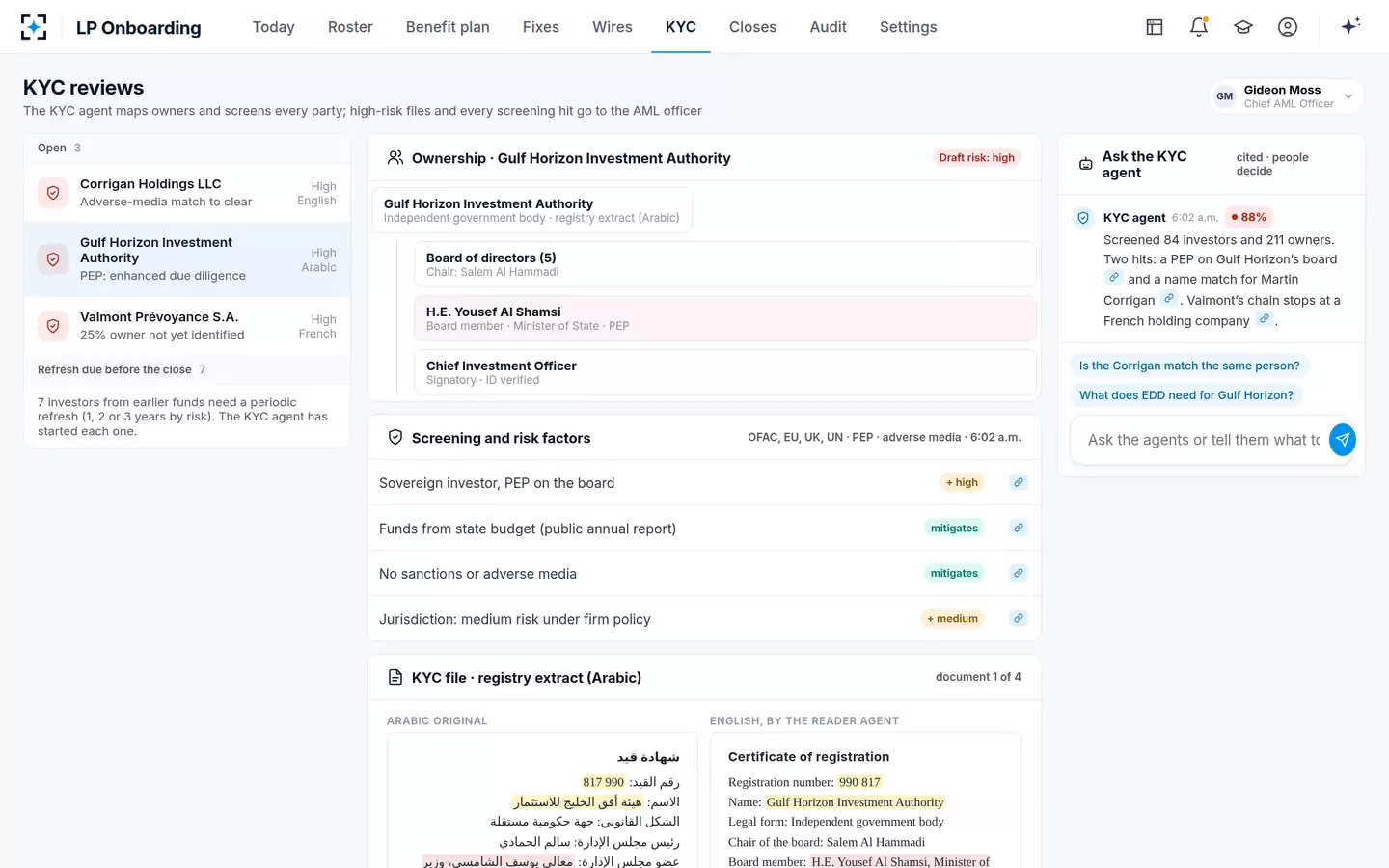This screenshot has height=868, width=1389.
Task: Open the user account icon in header
Action: 1288,27
